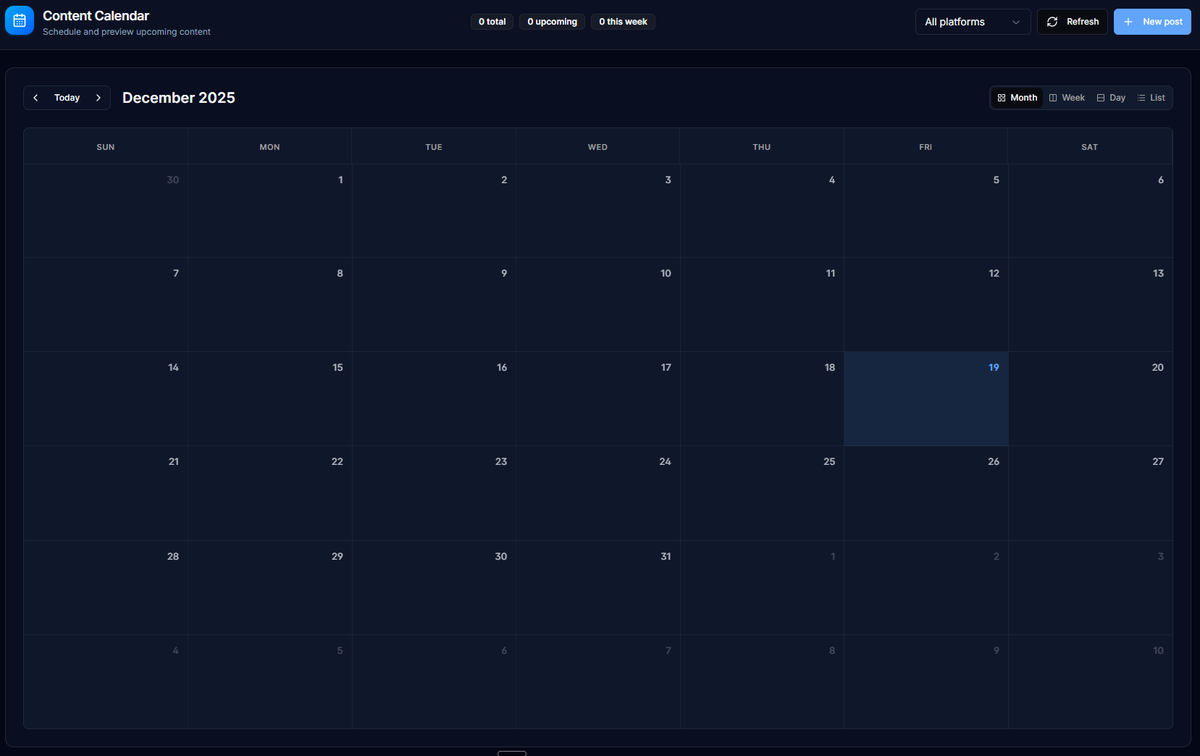Screen dimensions: 1200x756
Task: Select today's highlighted date 19
Action: coord(926,398)
